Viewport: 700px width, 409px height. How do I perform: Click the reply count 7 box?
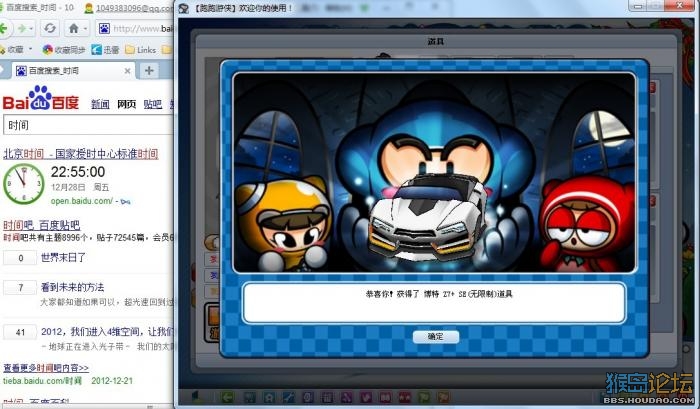pos(20,288)
